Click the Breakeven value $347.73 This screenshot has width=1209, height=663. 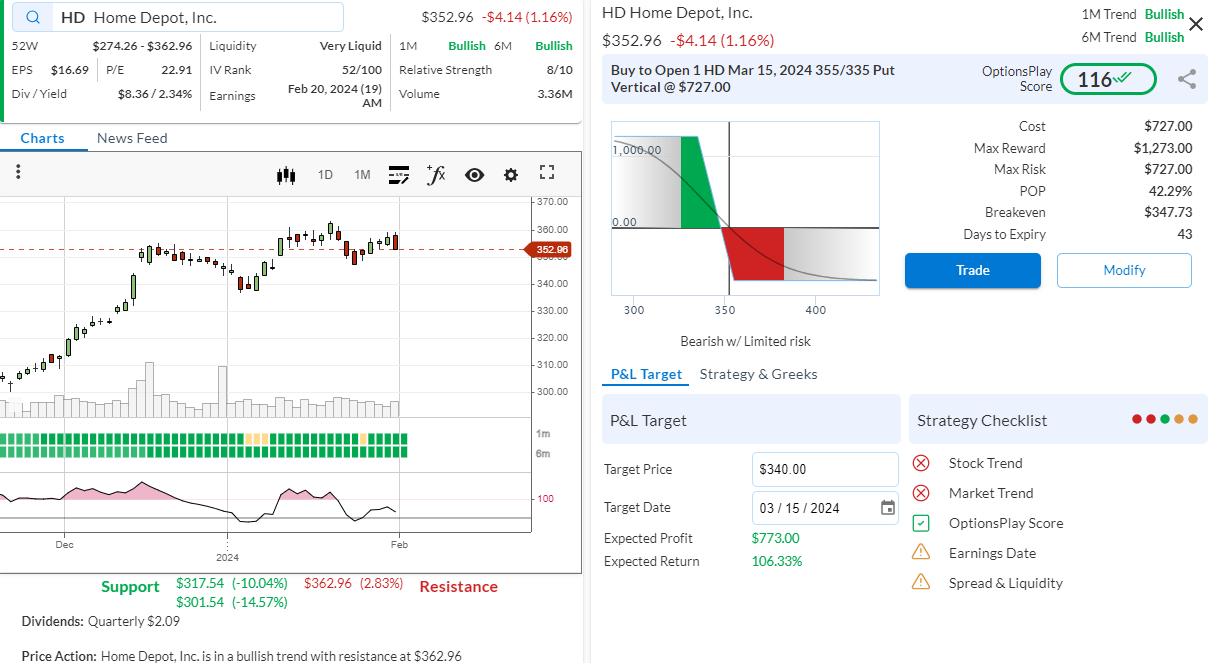[1168, 212]
